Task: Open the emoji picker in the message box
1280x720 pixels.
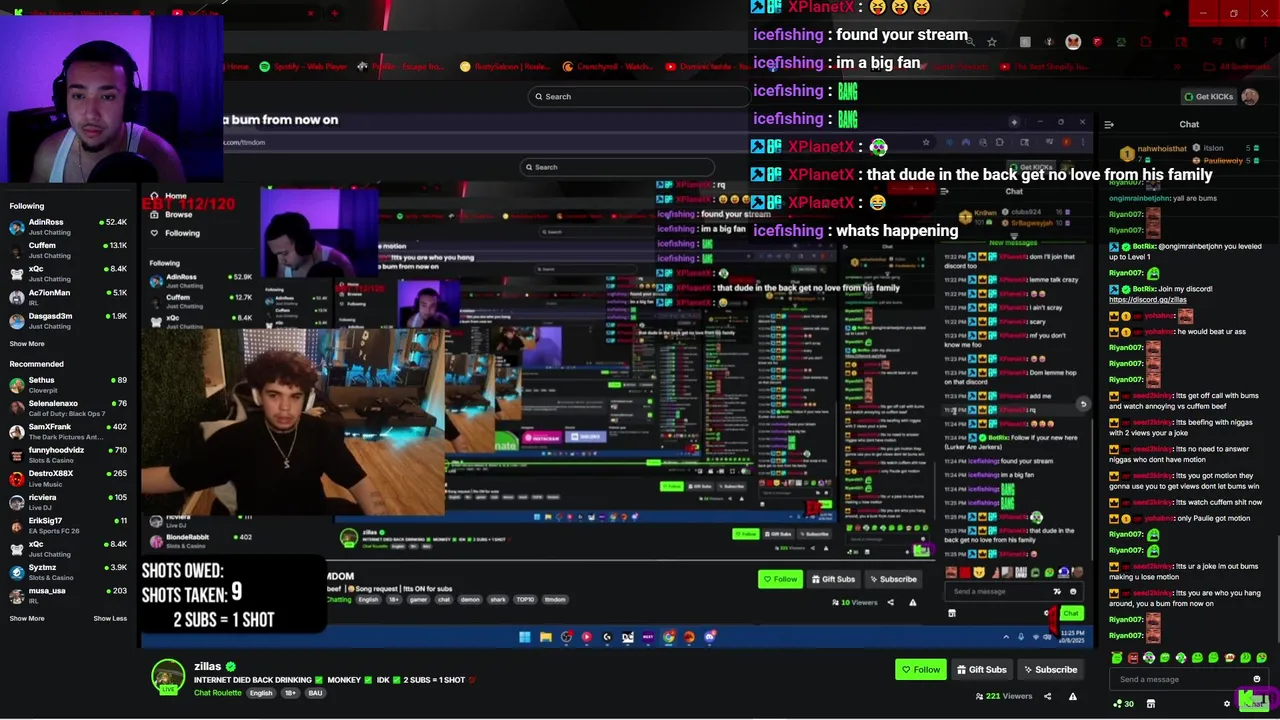Action: [x=1257, y=679]
